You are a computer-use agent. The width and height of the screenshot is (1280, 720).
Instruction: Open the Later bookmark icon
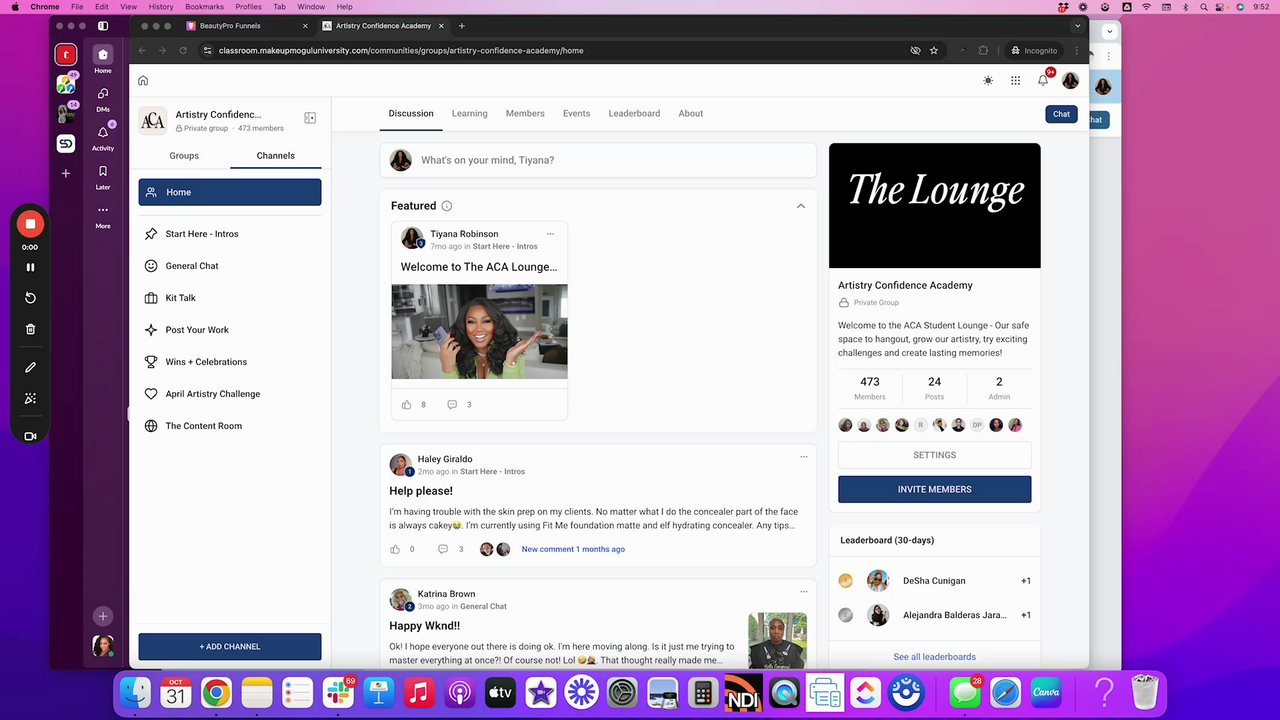(103, 171)
